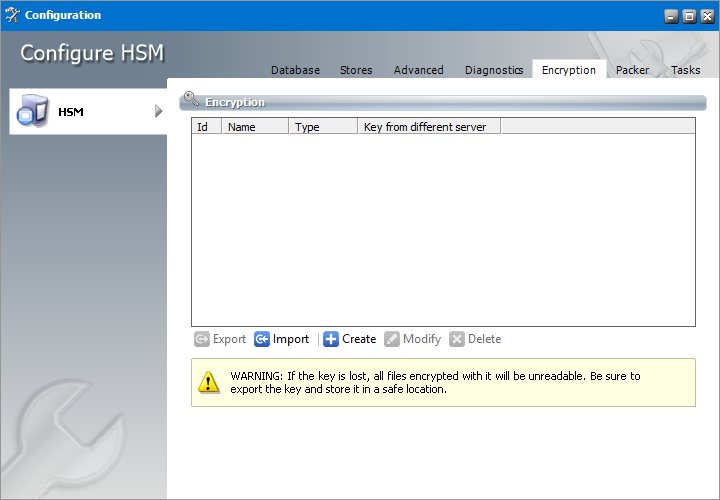Click the Import key icon
The width and height of the screenshot is (720, 500).
(262, 339)
